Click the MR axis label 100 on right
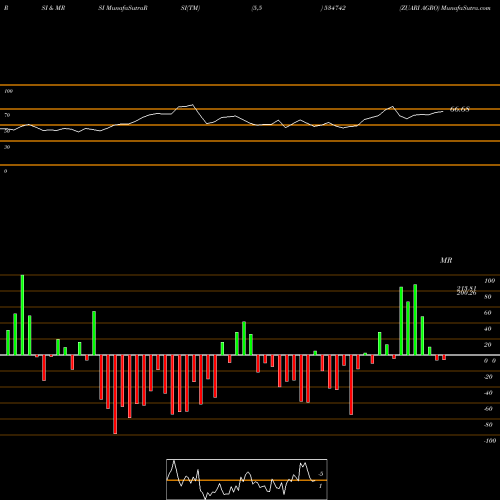 pyautogui.click(x=489, y=281)
